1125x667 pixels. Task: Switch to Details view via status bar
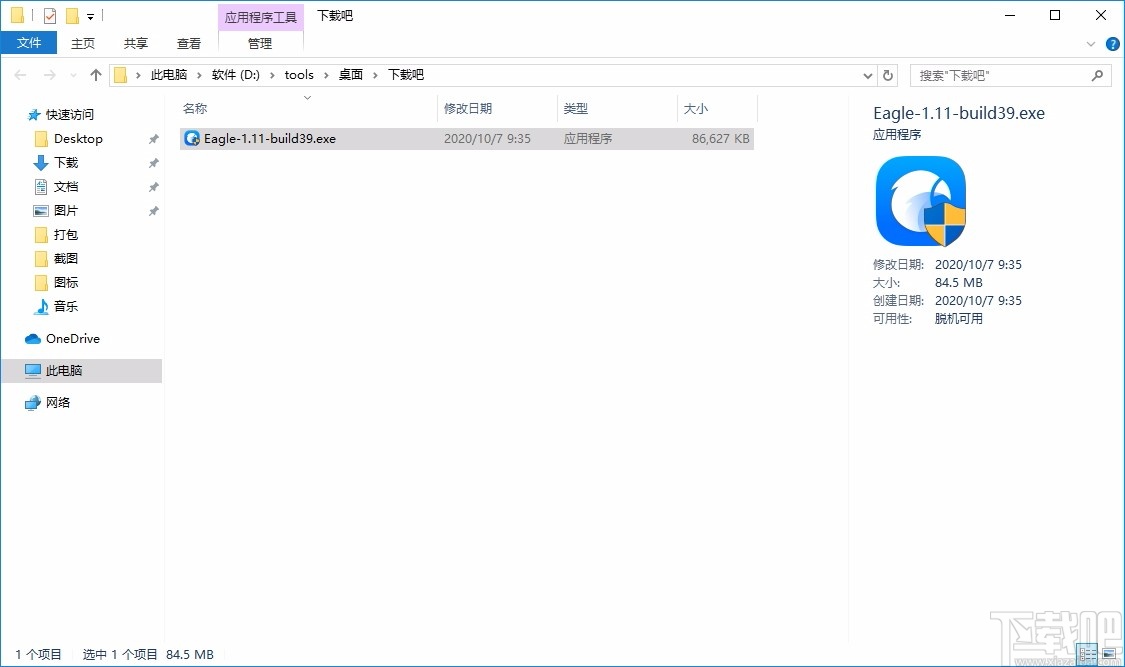click(1086, 654)
